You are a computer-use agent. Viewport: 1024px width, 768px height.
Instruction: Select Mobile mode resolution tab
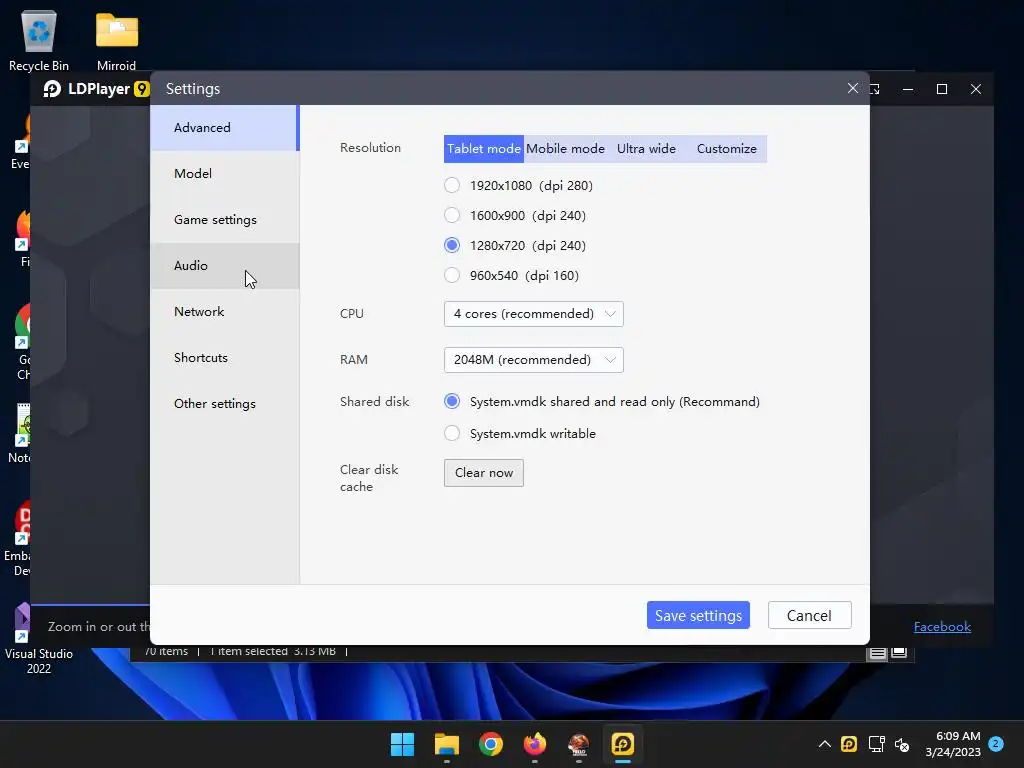[x=565, y=149]
